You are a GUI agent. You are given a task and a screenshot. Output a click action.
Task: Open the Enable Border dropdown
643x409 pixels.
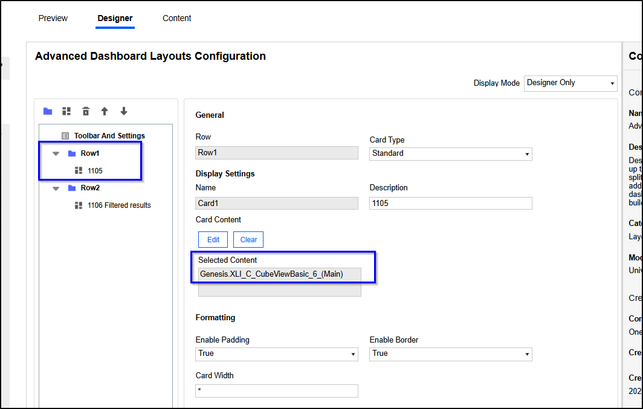[450, 354]
